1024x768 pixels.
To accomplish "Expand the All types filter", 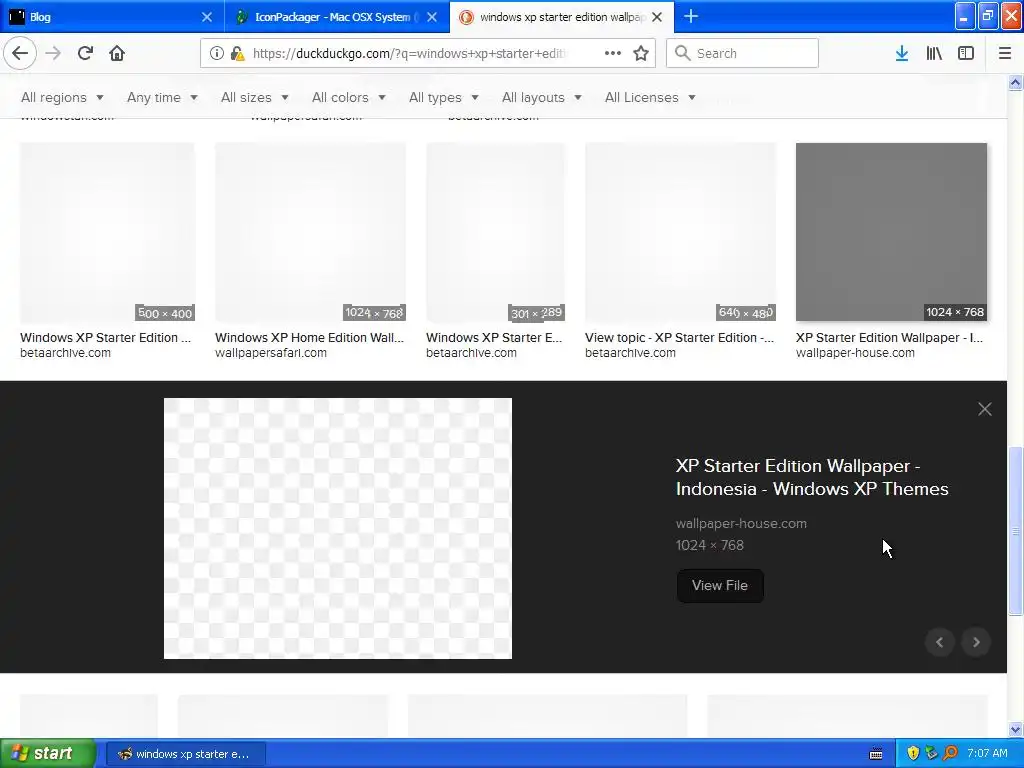I will point(444,97).
